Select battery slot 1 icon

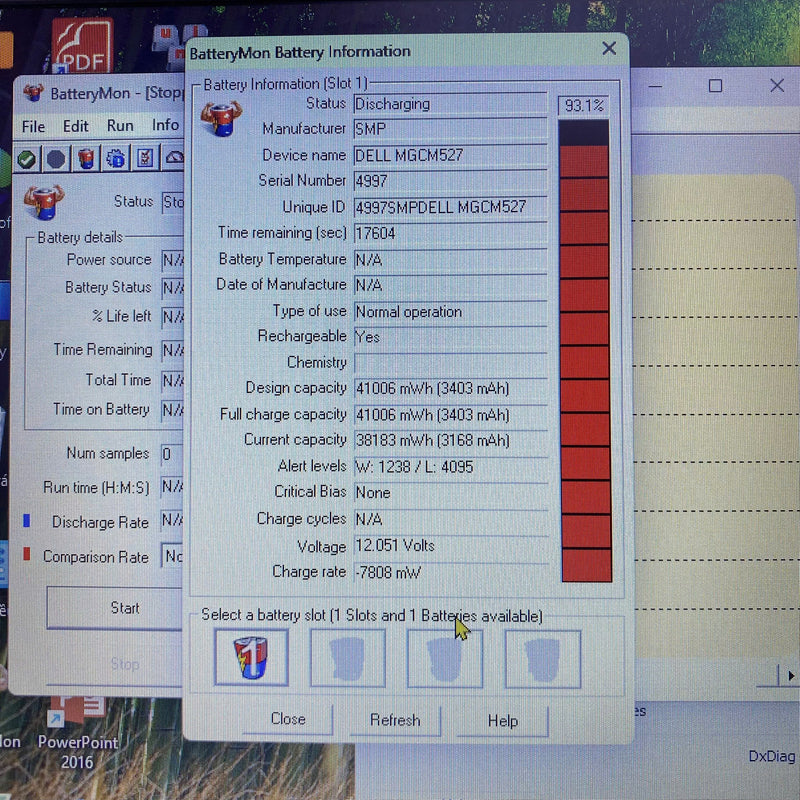click(x=251, y=658)
